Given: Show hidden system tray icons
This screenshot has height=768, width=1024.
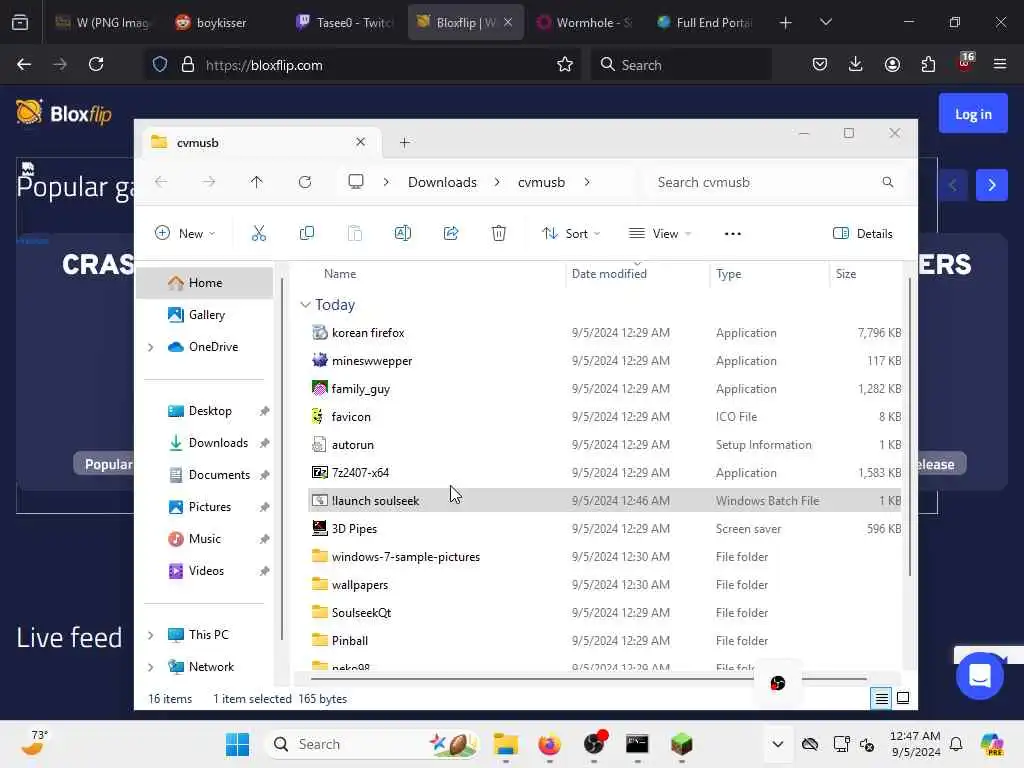Looking at the screenshot, I should [777, 744].
